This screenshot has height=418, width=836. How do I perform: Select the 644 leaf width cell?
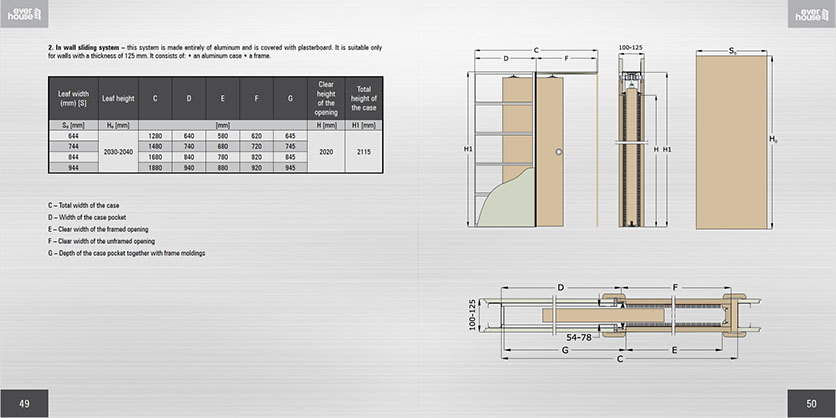[74, 135]
